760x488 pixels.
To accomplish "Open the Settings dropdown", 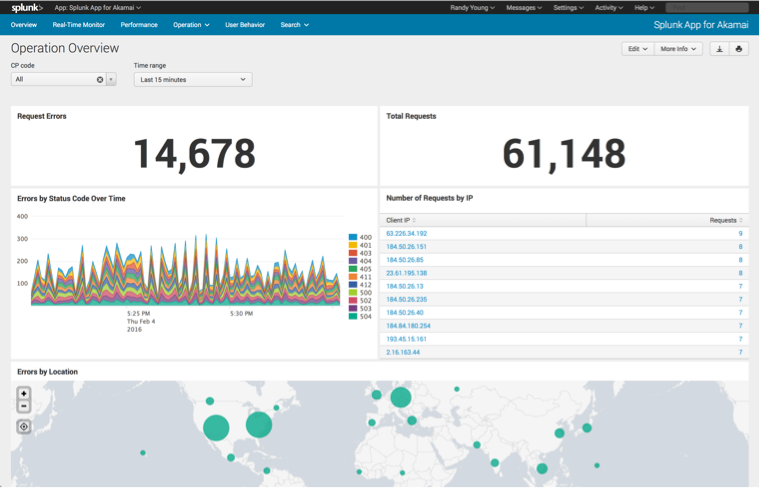I will pyautogui.click(x=569, y=8).
